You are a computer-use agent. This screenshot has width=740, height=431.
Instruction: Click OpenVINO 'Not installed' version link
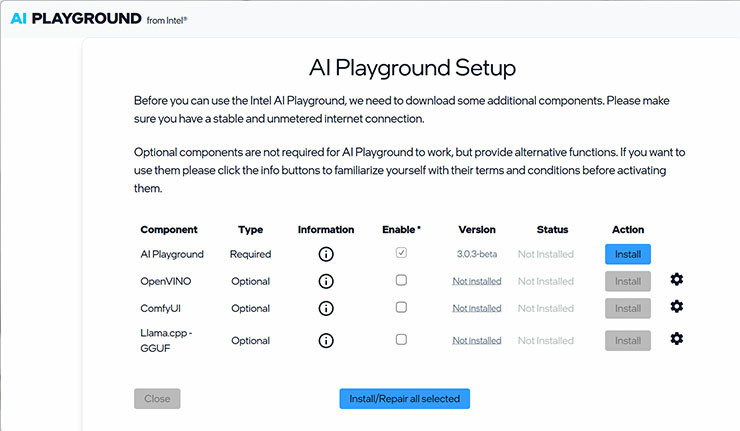point(477,281)
